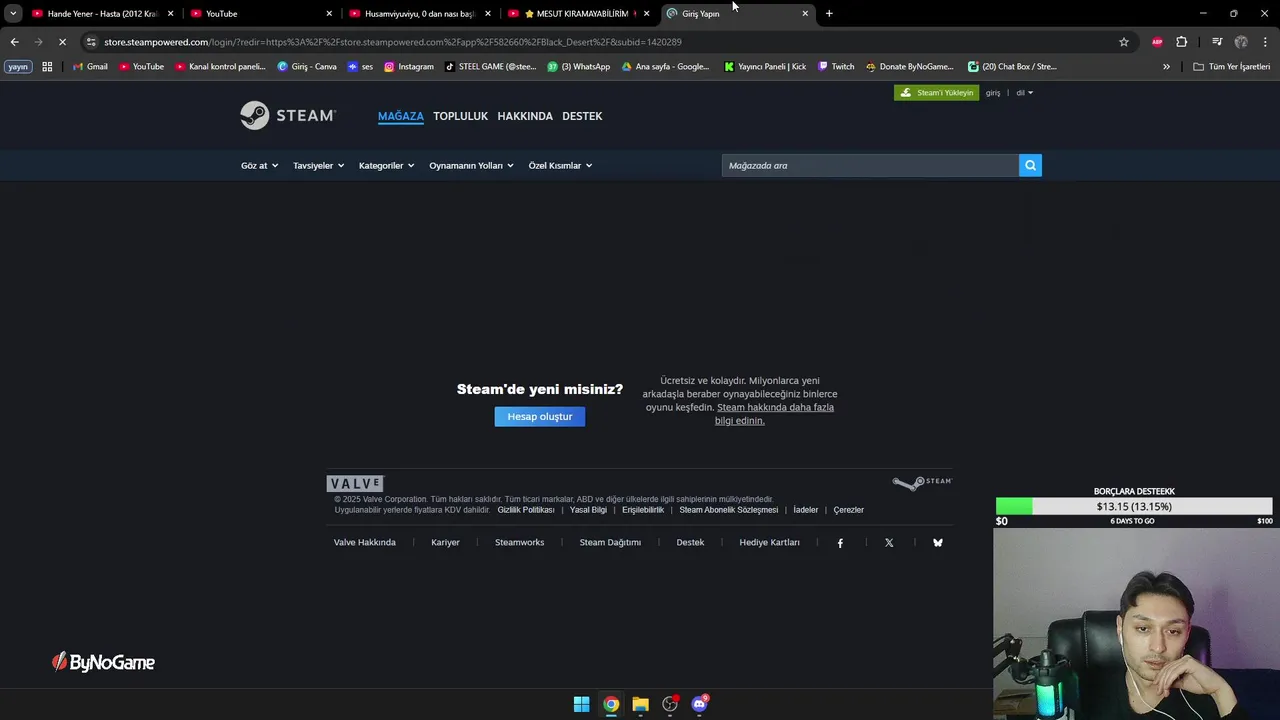Open the yayın tab group chip

click(x=18, y=67)
